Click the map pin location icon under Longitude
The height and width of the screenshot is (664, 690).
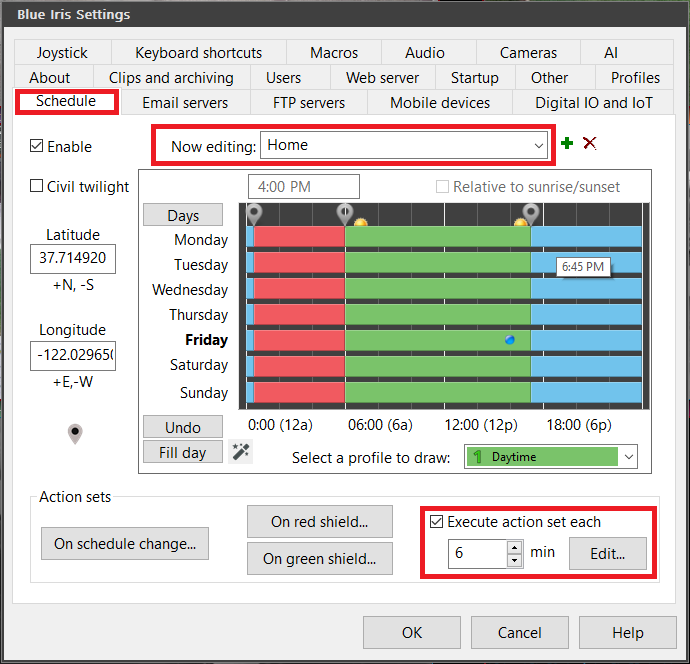point(75,434)
